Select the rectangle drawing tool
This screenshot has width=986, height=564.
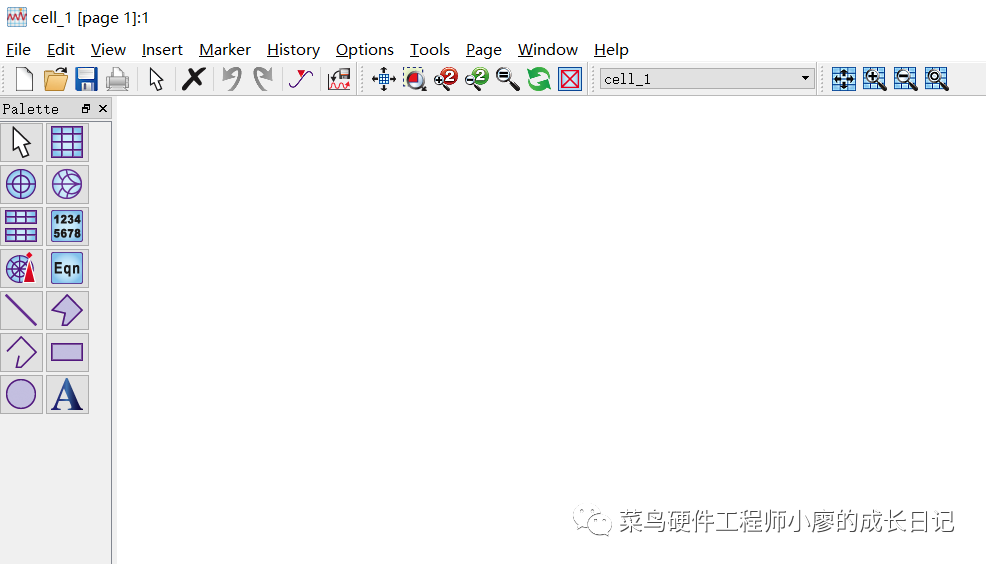tap(67, 353)
